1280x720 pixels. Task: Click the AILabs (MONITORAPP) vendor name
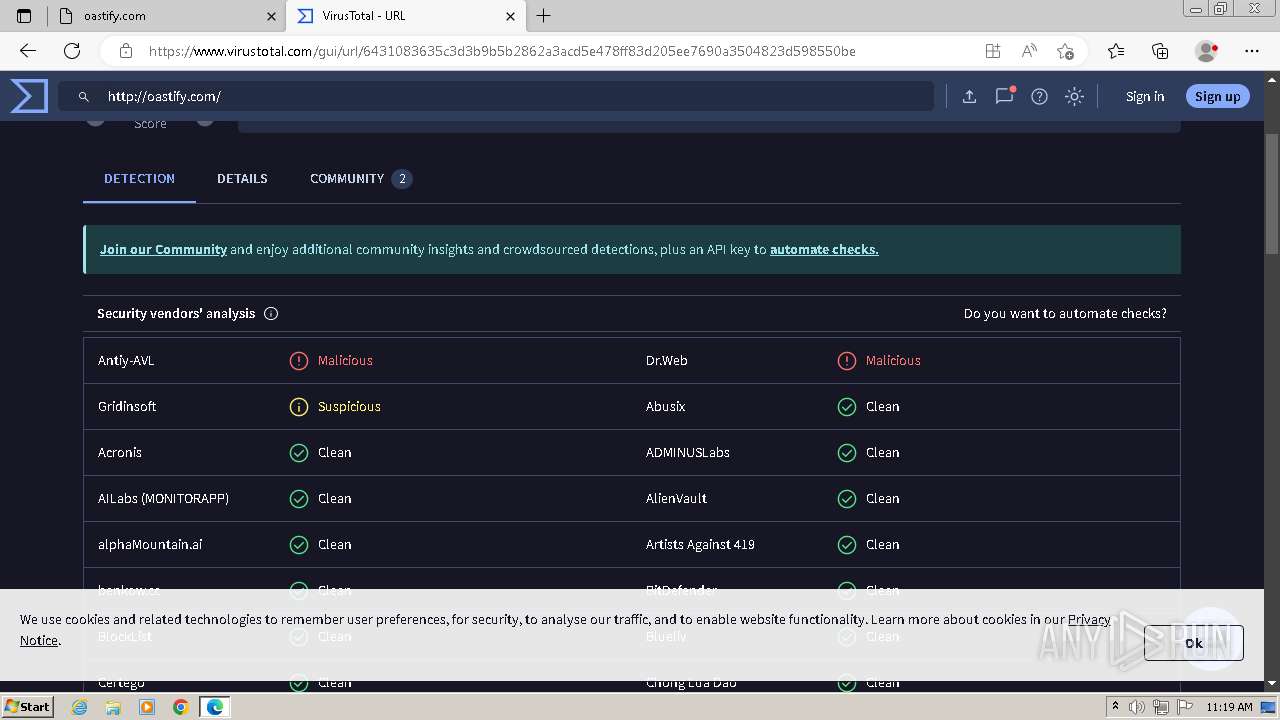163,498
